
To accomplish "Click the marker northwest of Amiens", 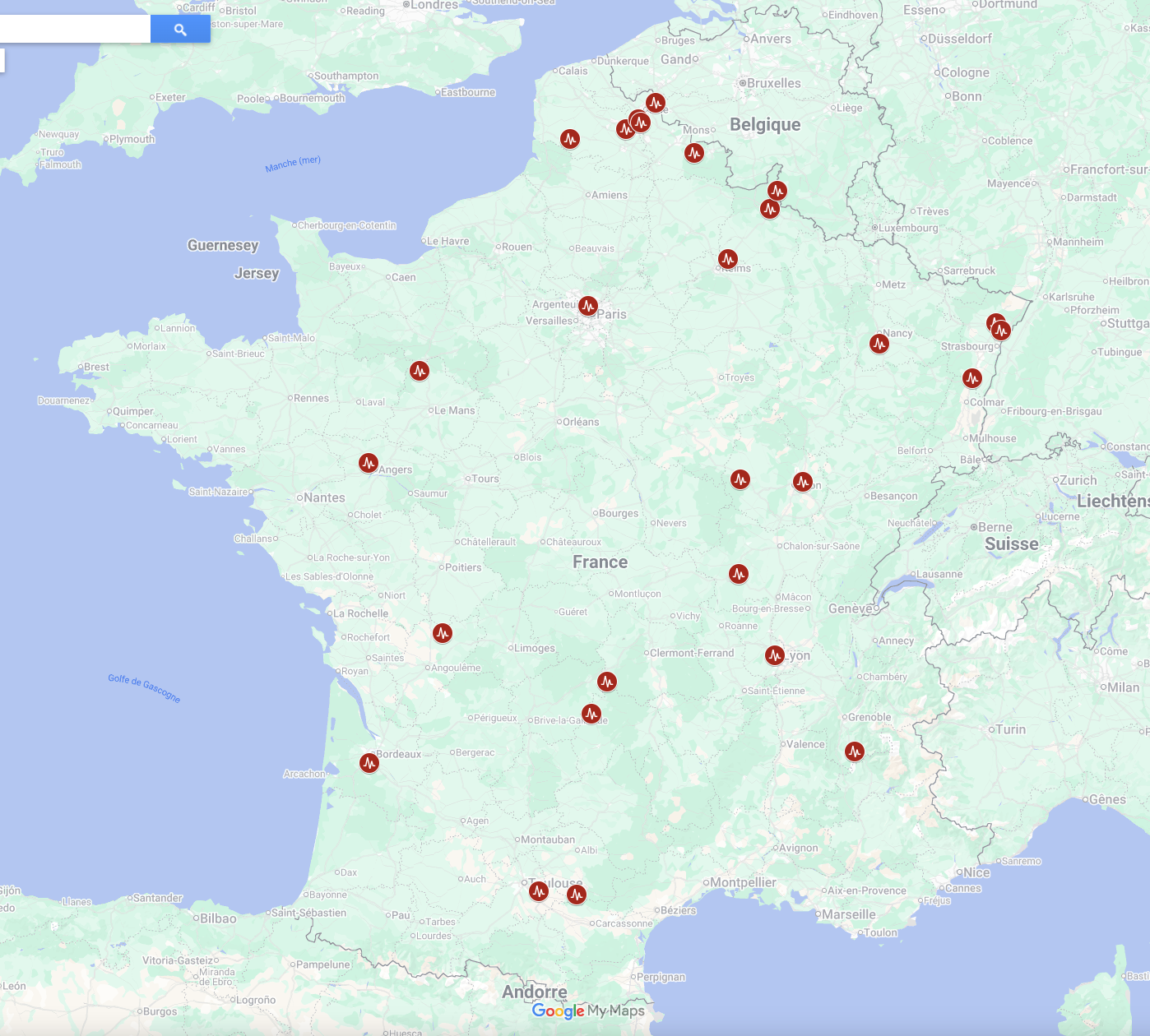I will 570,139.
